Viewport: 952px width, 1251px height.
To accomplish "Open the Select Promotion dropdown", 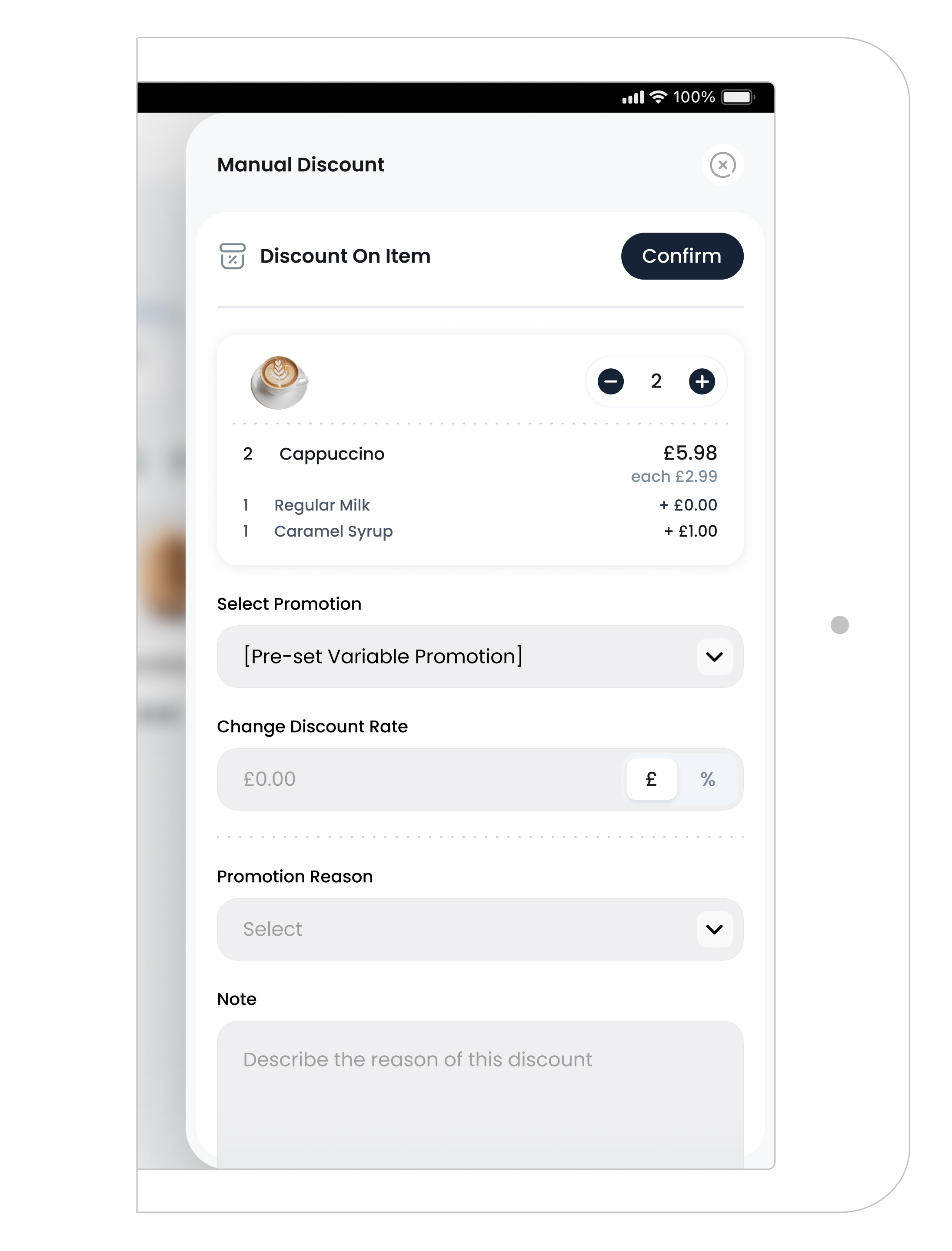I will point(479,657).
